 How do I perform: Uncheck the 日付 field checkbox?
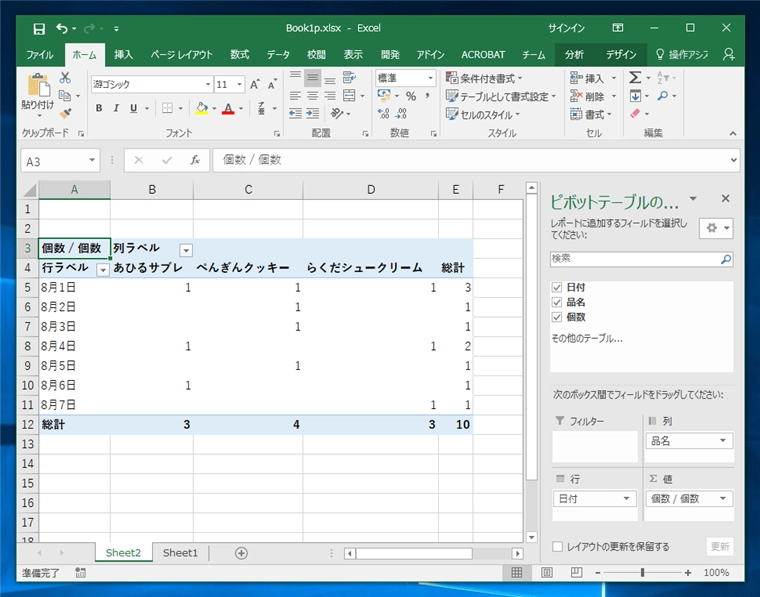point(557,288)
